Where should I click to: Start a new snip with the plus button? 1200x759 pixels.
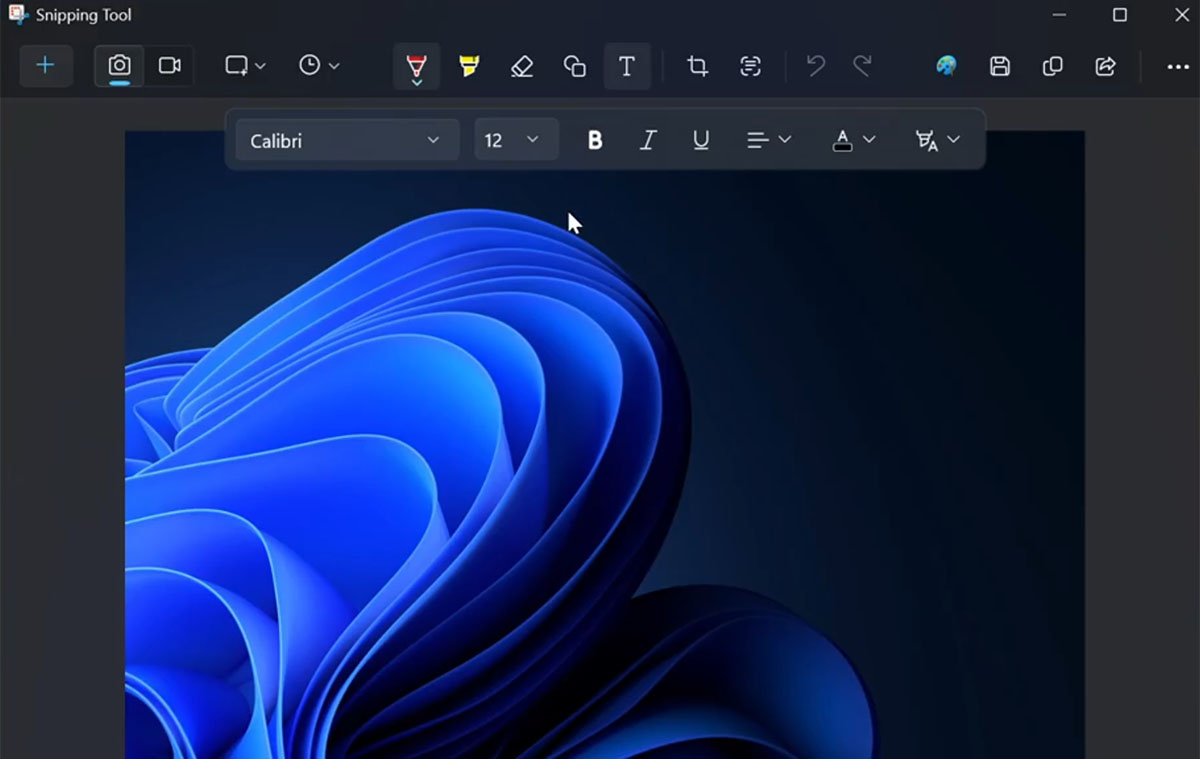click(45, 65)
